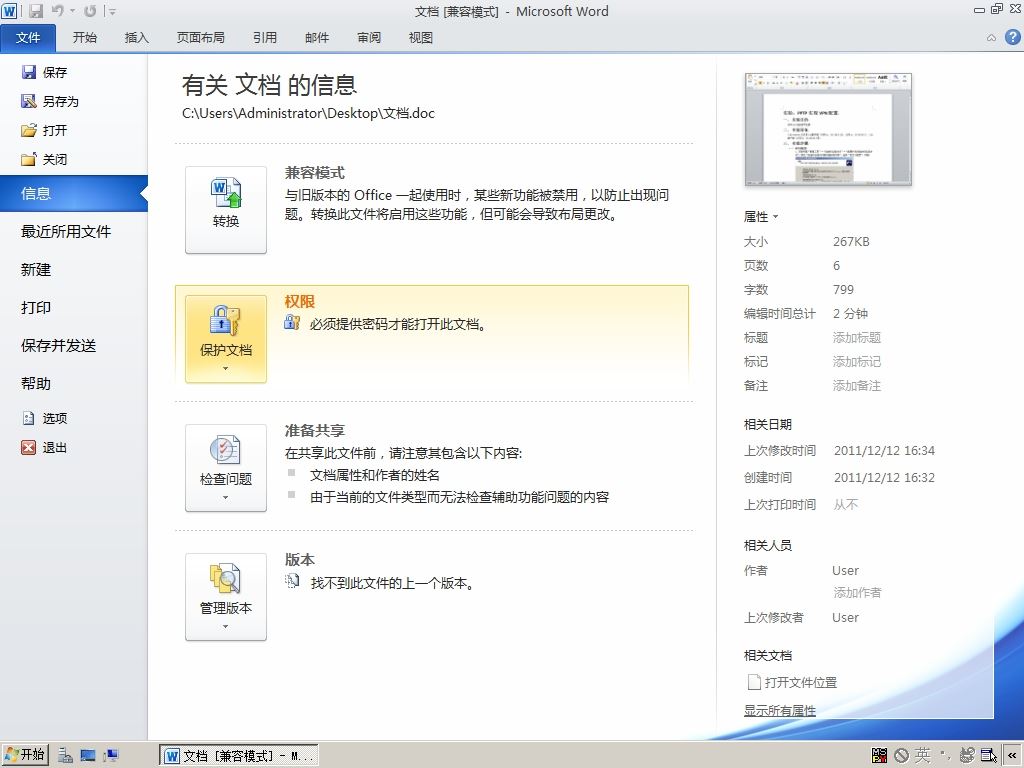Screen dimensions: 1024x768
Task: Click the first quick launch icon after 开始
Action: tap(65, 756)
